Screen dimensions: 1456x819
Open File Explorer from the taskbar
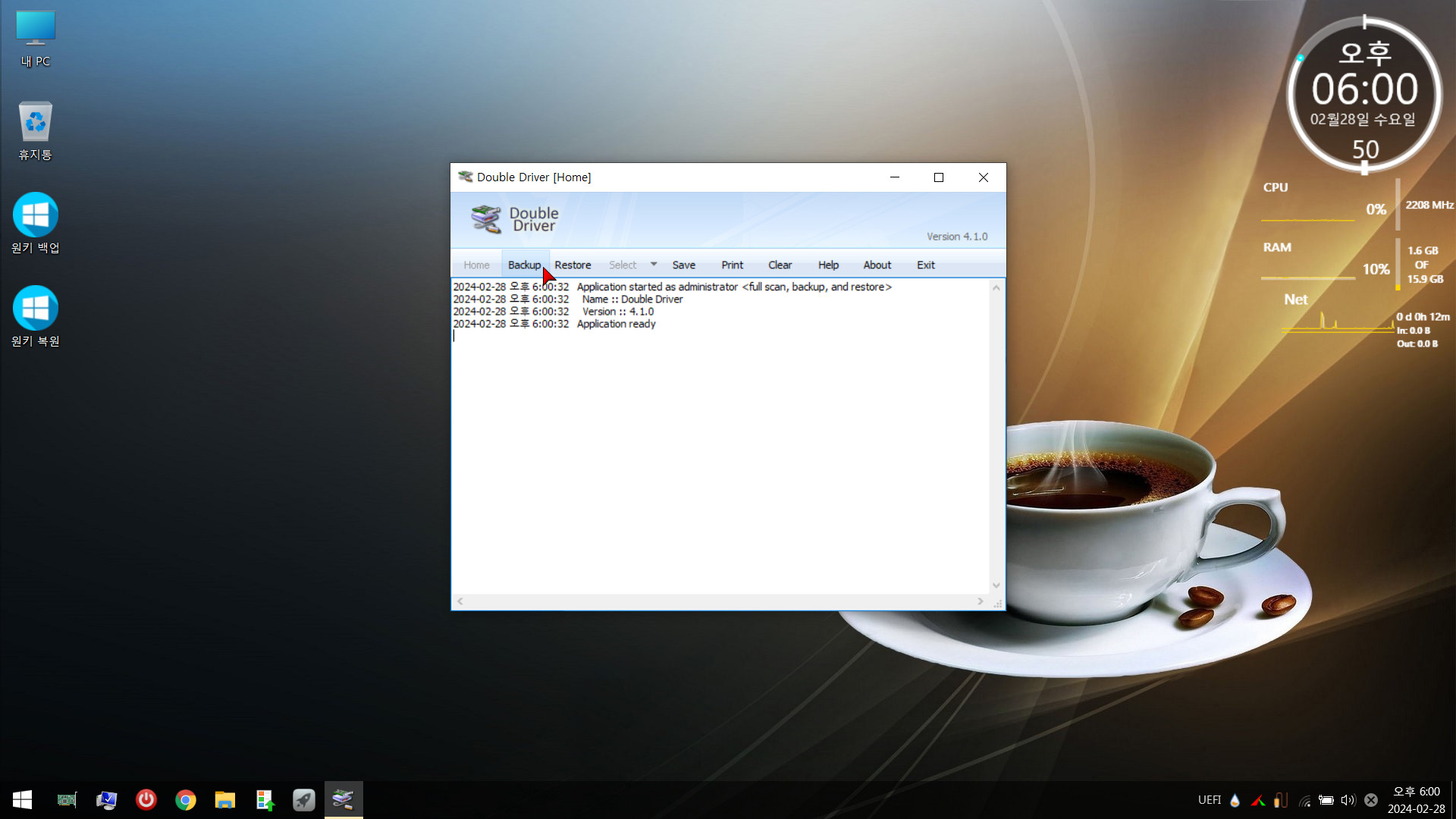point(224,799)
